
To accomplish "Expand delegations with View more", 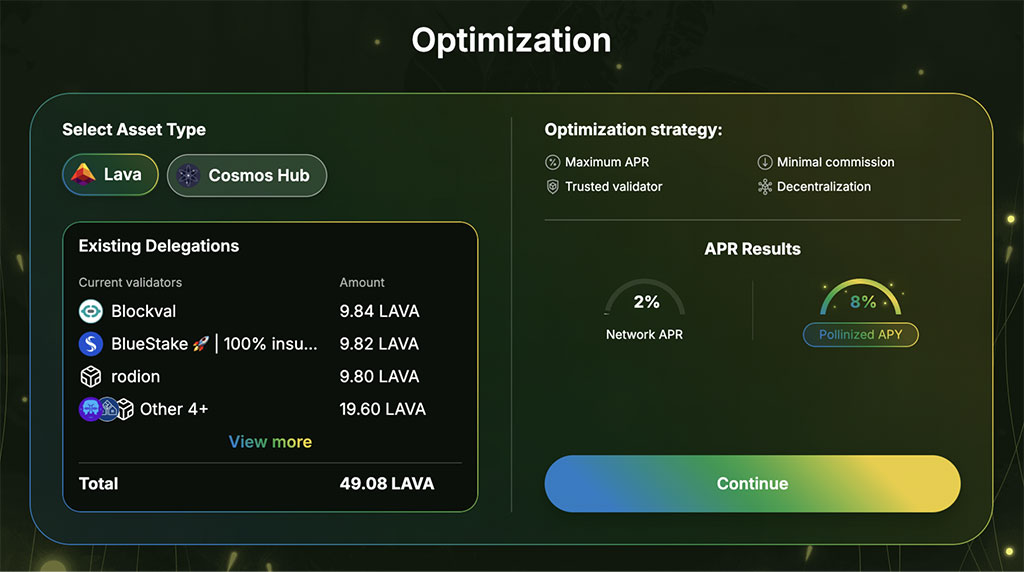I will click(x=270, y=442).
